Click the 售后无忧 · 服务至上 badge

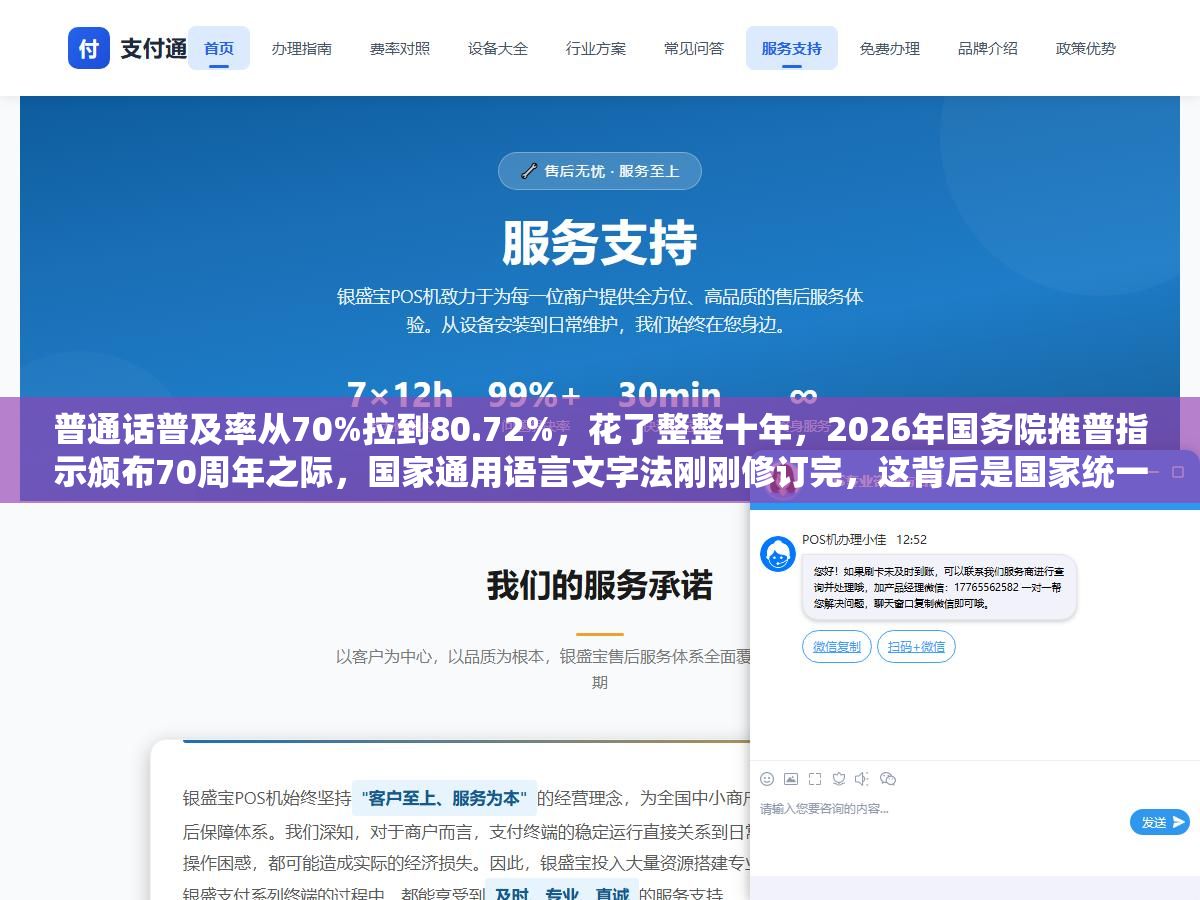[600, 171]
